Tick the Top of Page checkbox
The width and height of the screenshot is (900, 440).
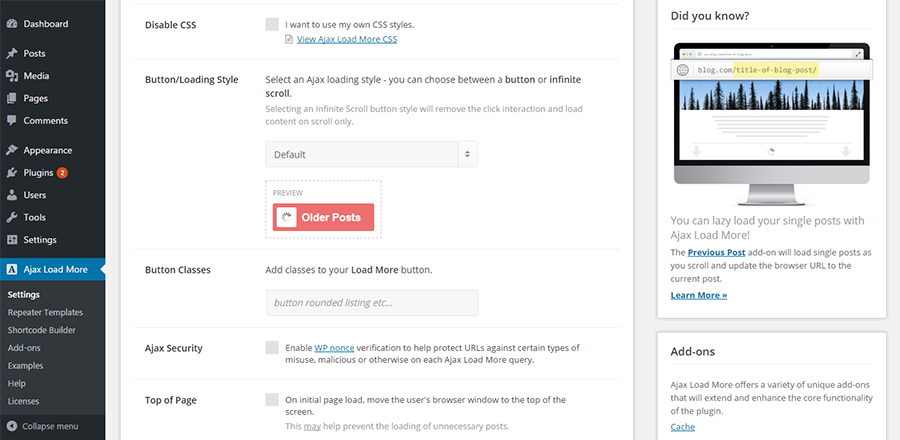272,400
